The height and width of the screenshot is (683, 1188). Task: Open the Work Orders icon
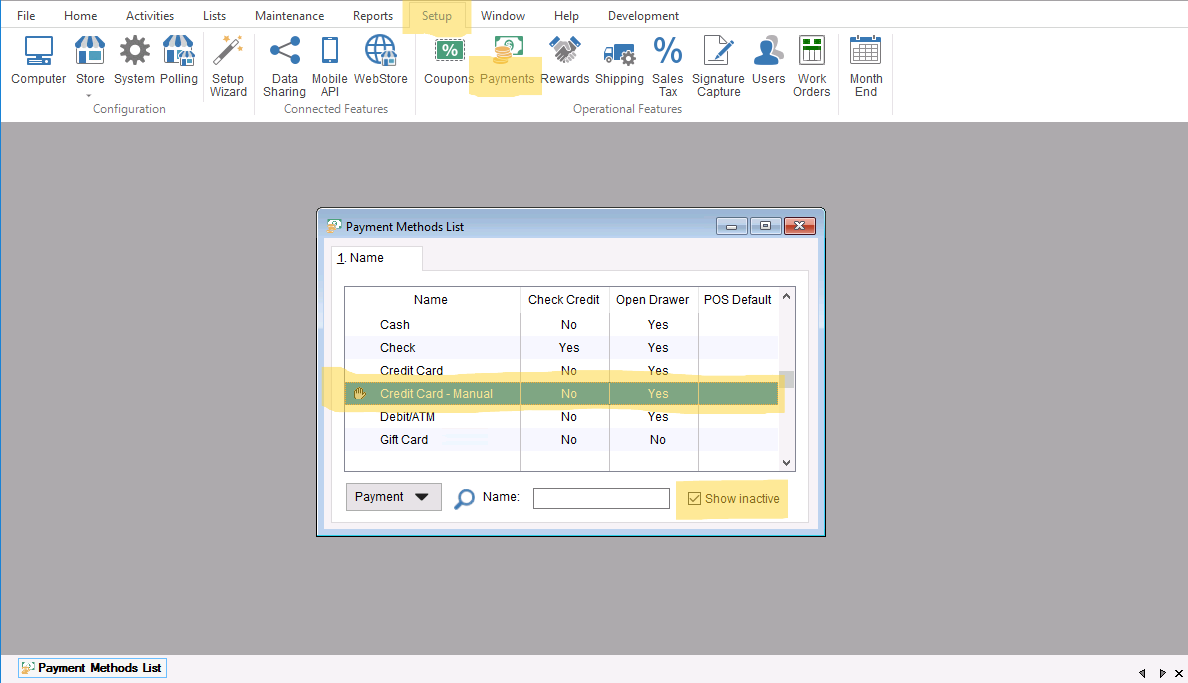[x=811, y=66]
